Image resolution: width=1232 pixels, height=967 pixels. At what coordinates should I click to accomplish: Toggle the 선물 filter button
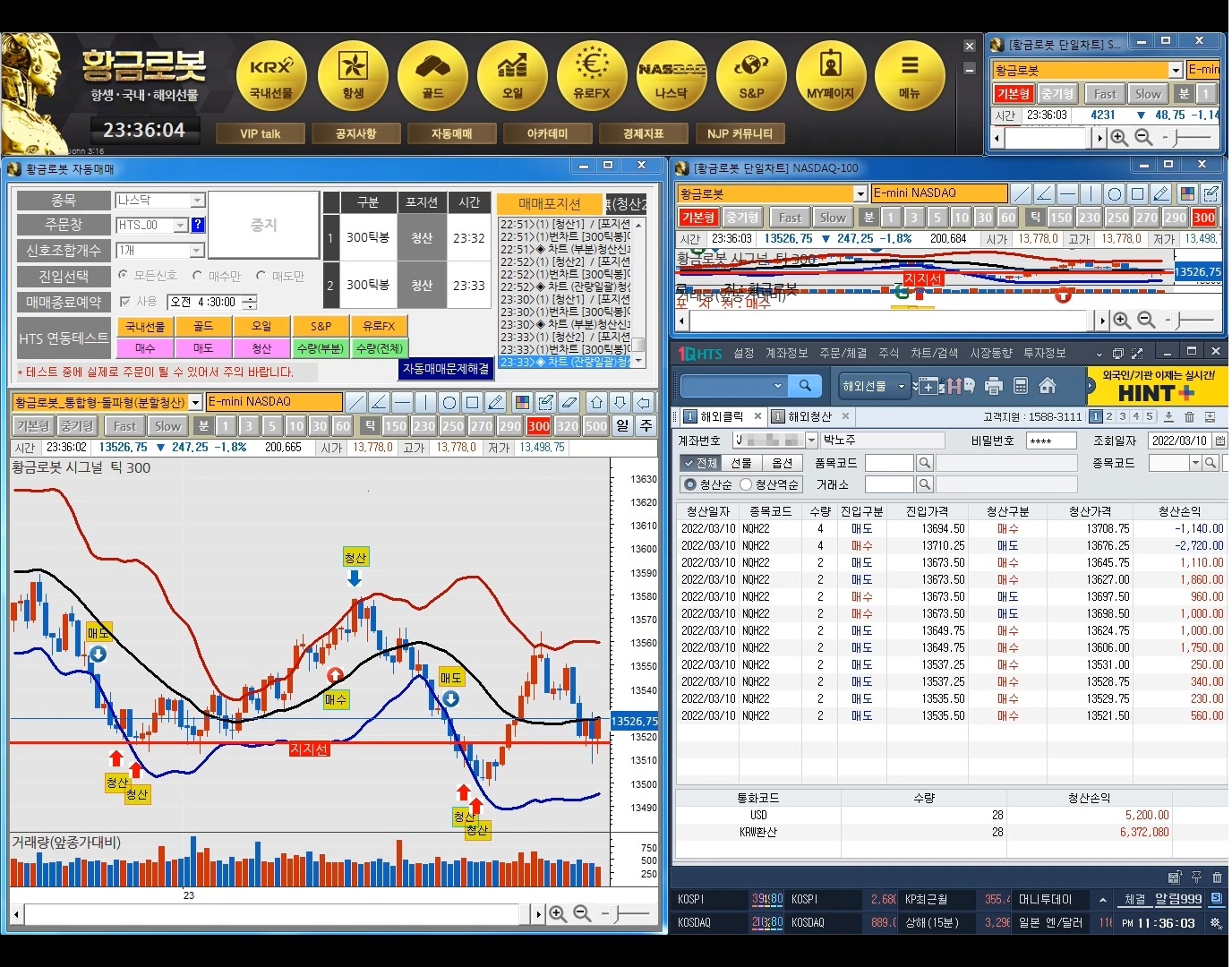click(740, 463)
